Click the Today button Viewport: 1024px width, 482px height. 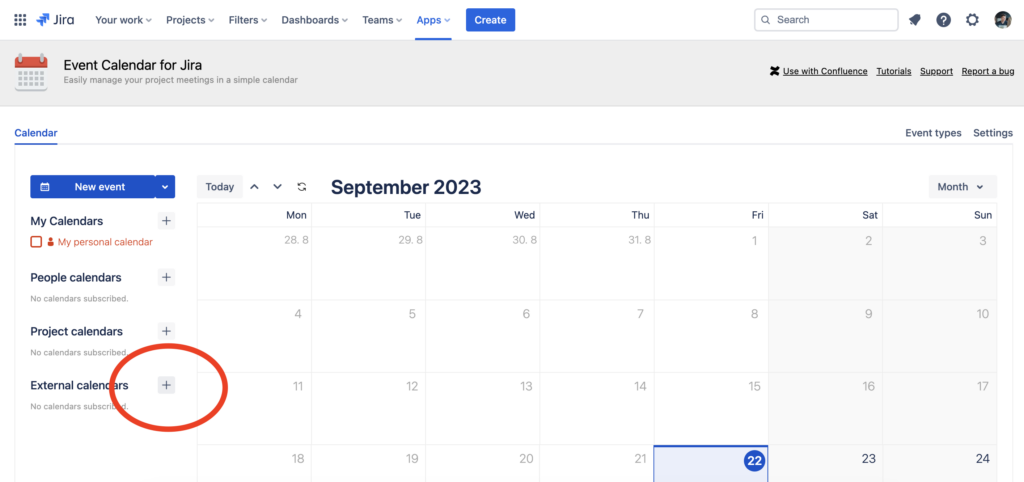pos(219,187)
